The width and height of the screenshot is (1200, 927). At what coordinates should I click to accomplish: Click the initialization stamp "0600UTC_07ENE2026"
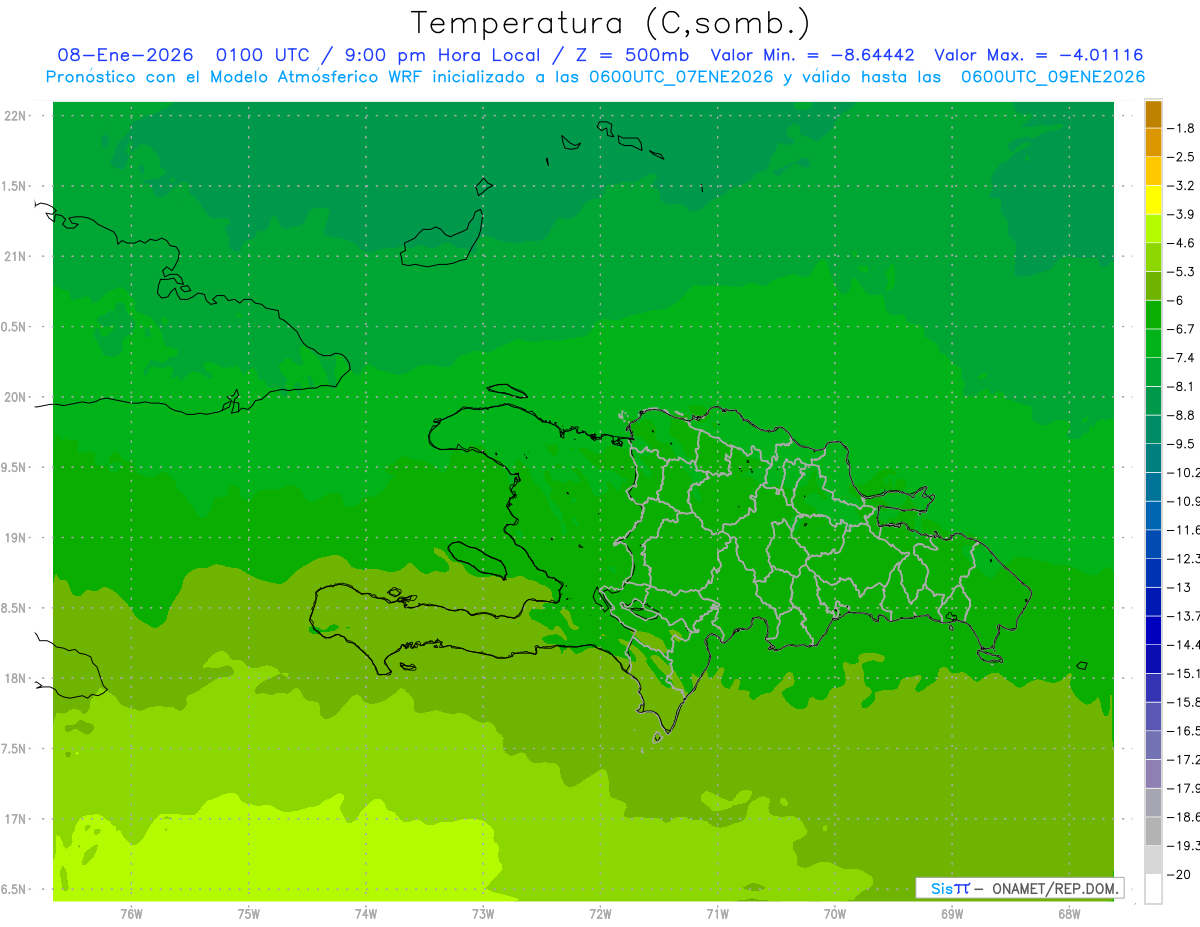tap(680, 77)
